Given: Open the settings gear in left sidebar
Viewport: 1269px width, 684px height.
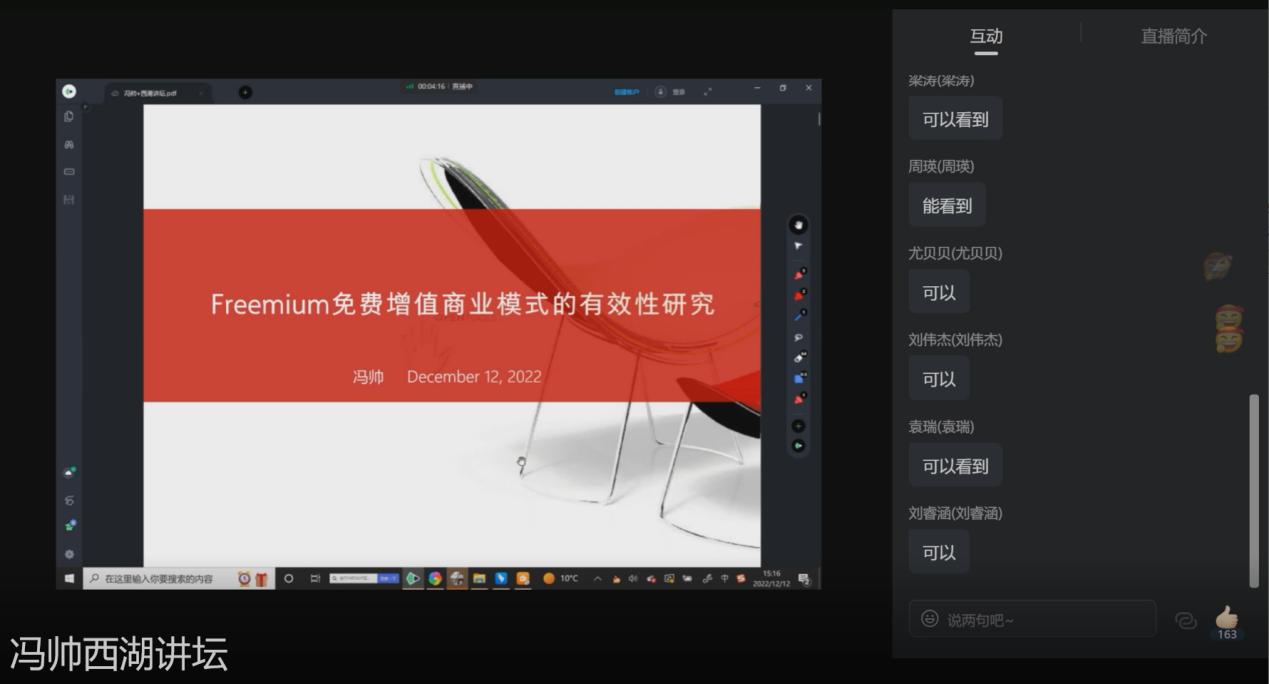Looking at the screenshot, I should tap(69, 553).
